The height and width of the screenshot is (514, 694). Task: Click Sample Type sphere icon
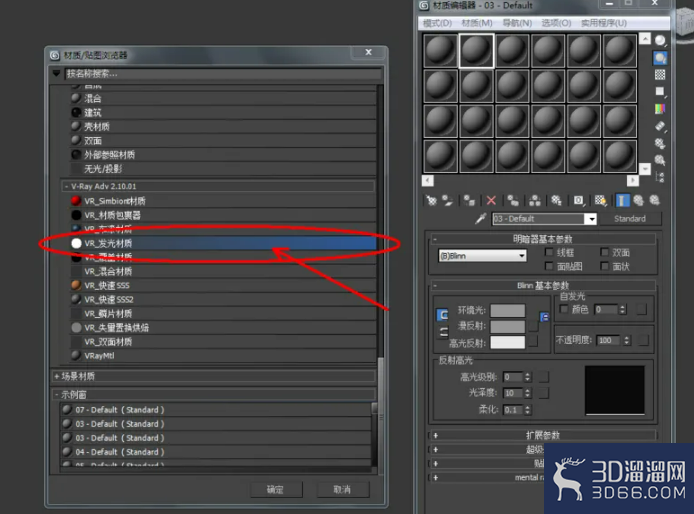[660, 41]
